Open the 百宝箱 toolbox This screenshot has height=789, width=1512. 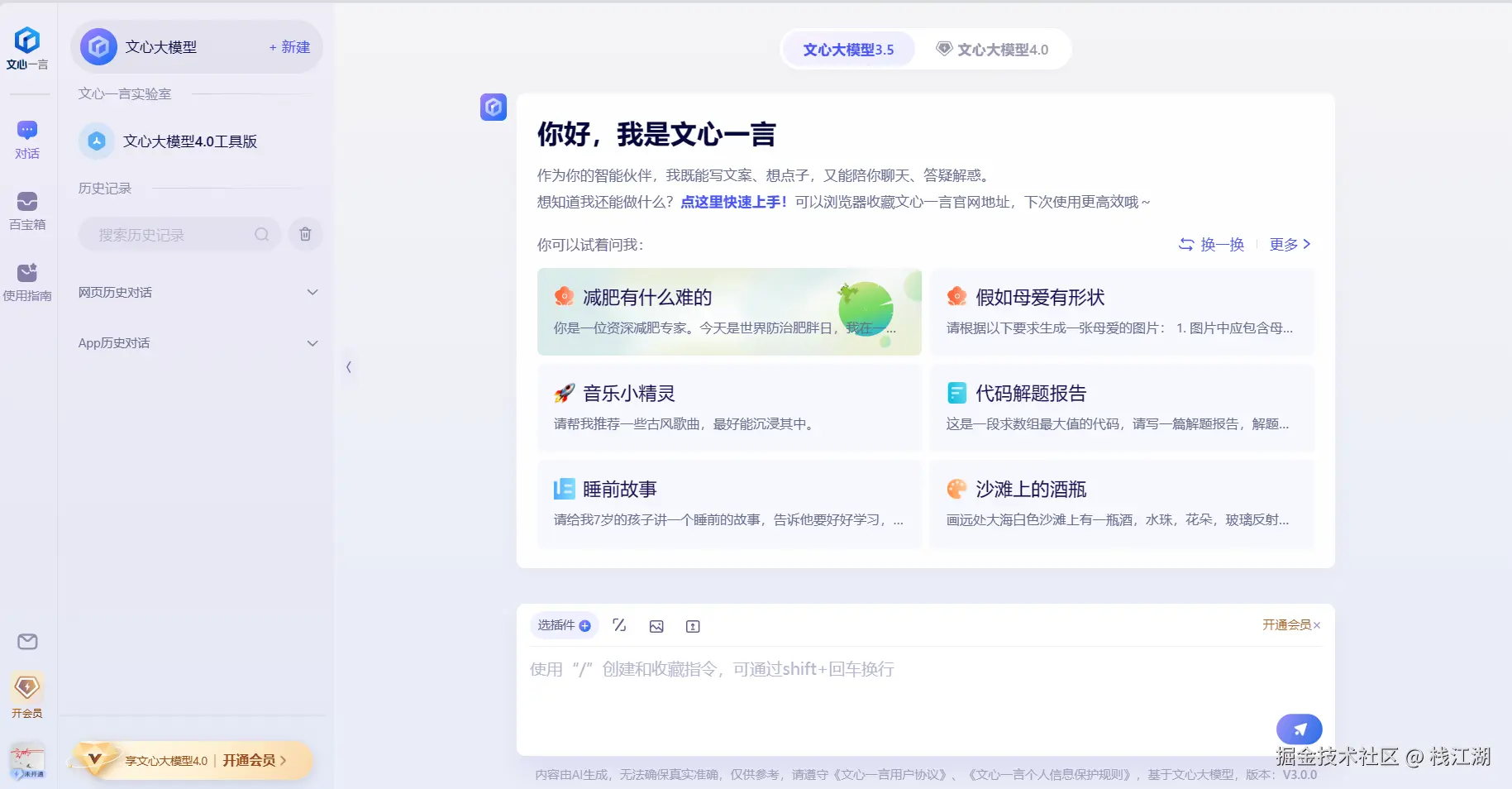tap(27, 211)
